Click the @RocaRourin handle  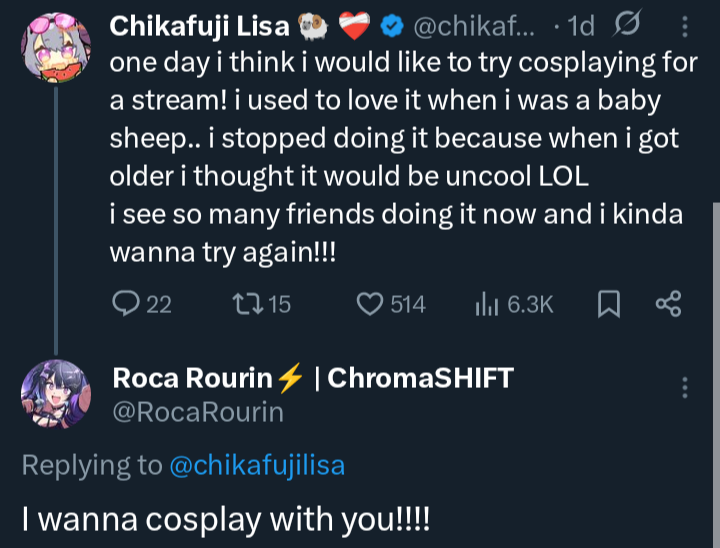pyautogui.click(x=198, y=412)
